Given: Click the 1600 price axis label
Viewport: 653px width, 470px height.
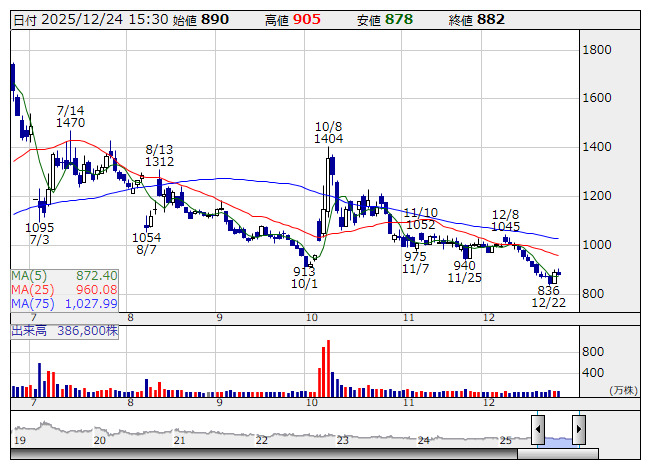Looking at the screenshot, I should 597,98.
